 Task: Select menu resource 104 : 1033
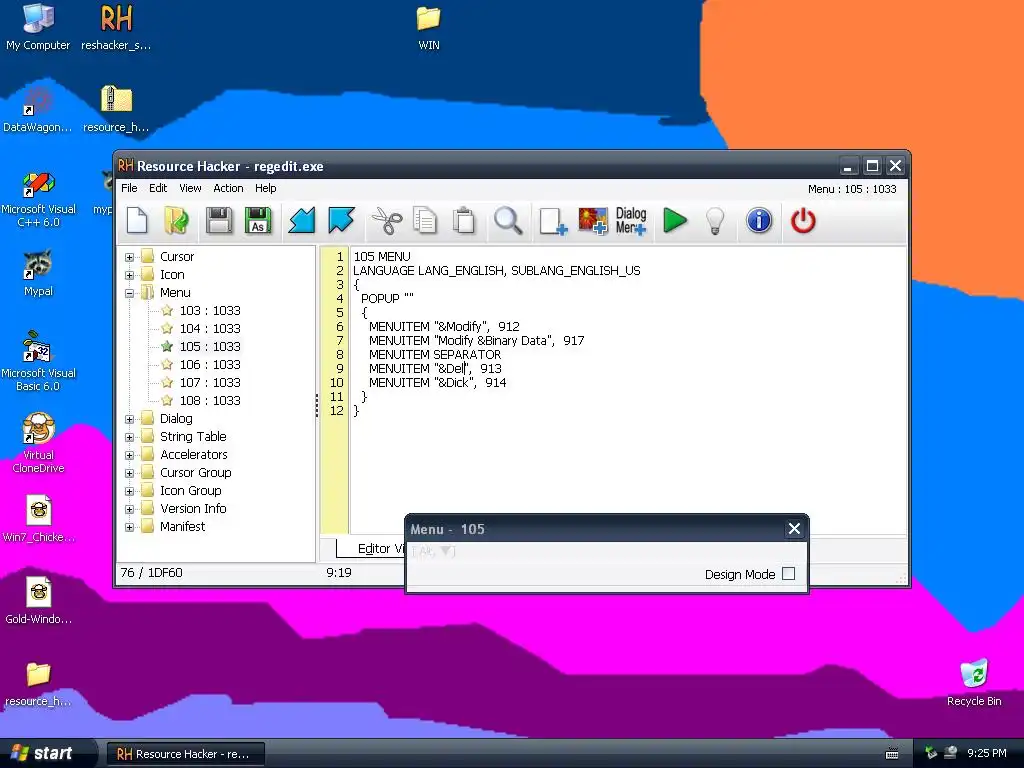click(210, 328)
